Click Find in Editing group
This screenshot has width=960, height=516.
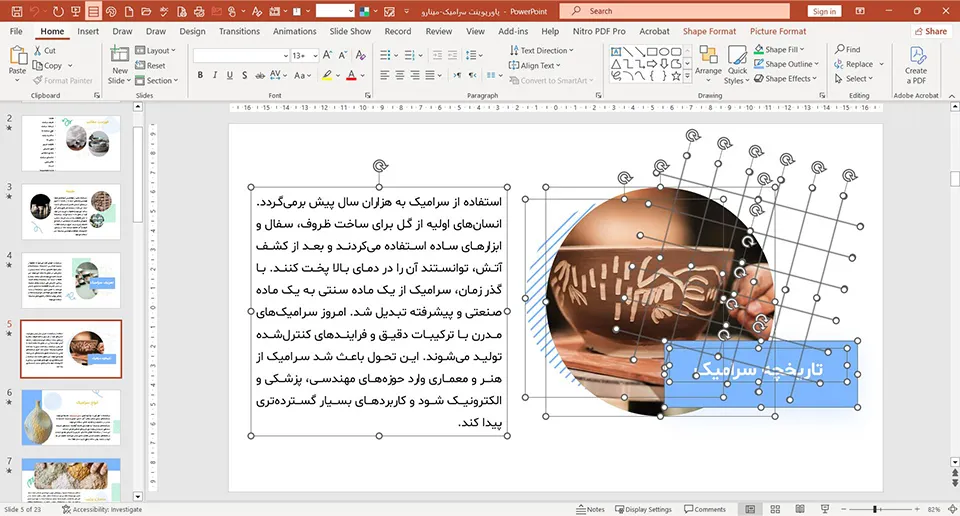coord(847,50)
